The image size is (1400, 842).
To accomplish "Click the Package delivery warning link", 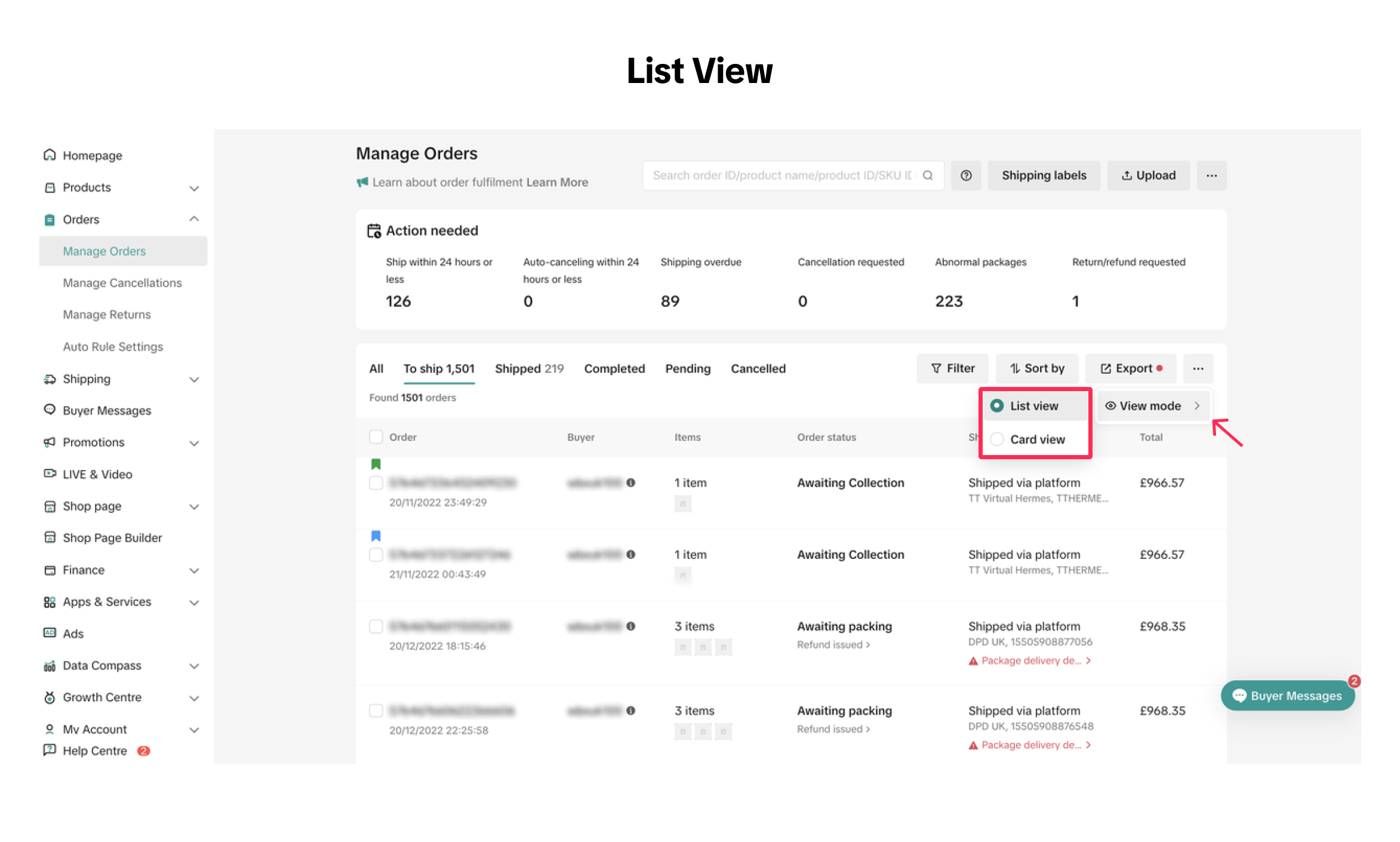I will coord(1030,660).
